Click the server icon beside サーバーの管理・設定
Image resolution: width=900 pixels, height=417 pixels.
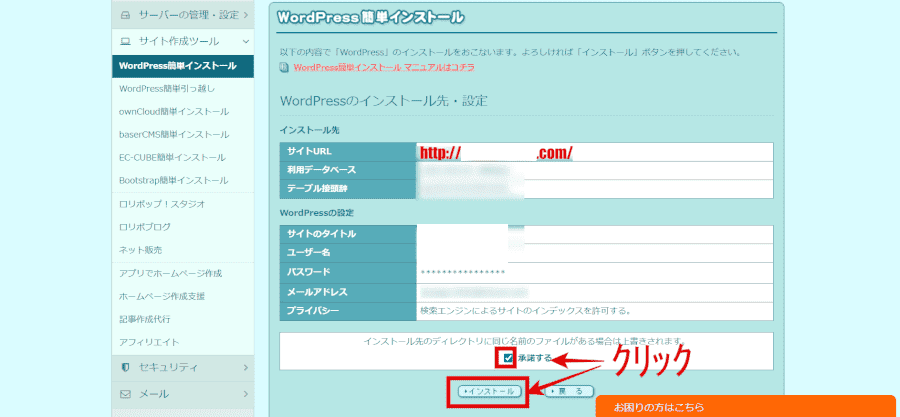point(125,15)
